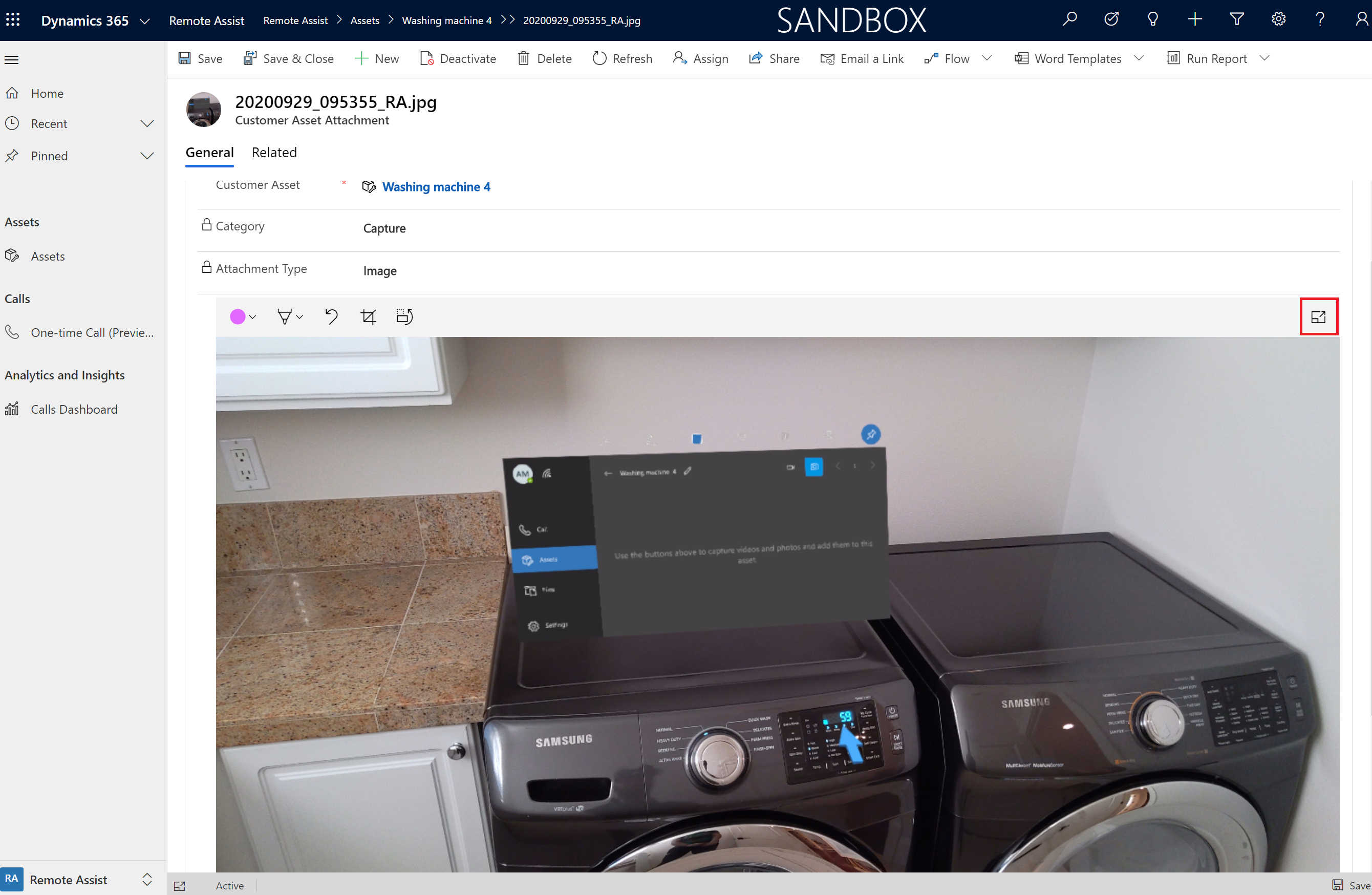Click the filter/funnel icon in toolbar
This screenshot has height=895, width=1372.
point(1238,20)
